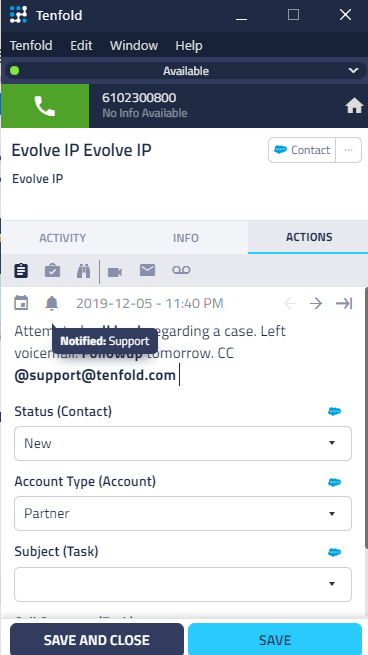Click the vertical scrollbar of actions panel
The image size is (368, 655).
366,418
